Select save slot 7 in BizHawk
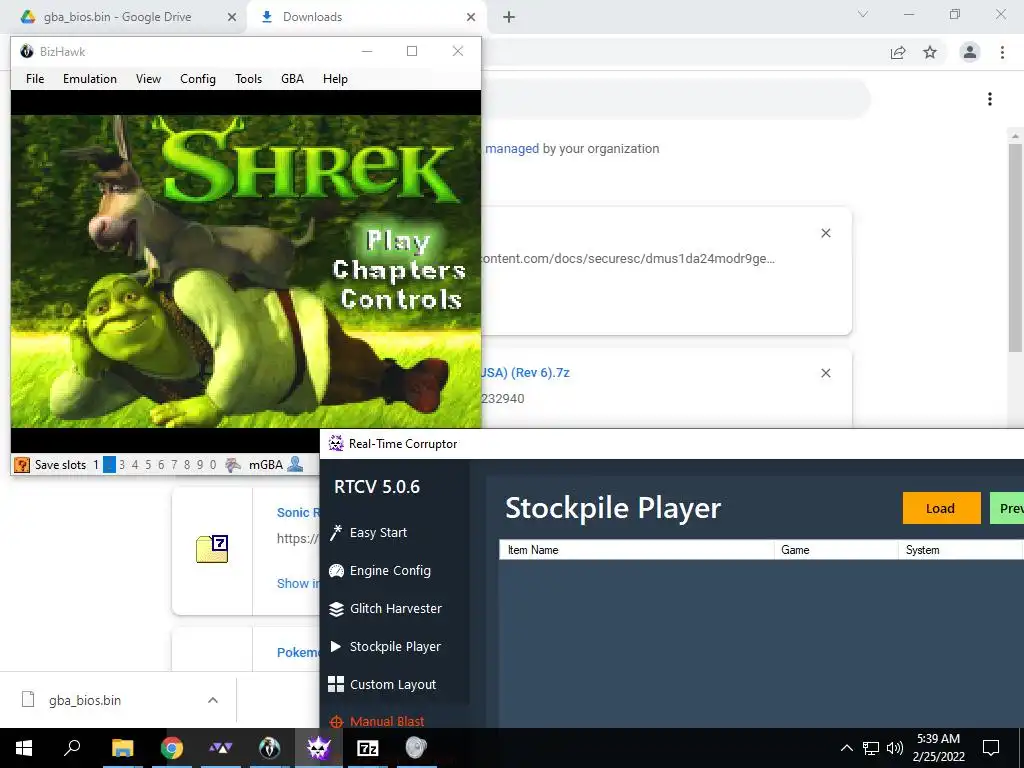 (x=174, y=465)
